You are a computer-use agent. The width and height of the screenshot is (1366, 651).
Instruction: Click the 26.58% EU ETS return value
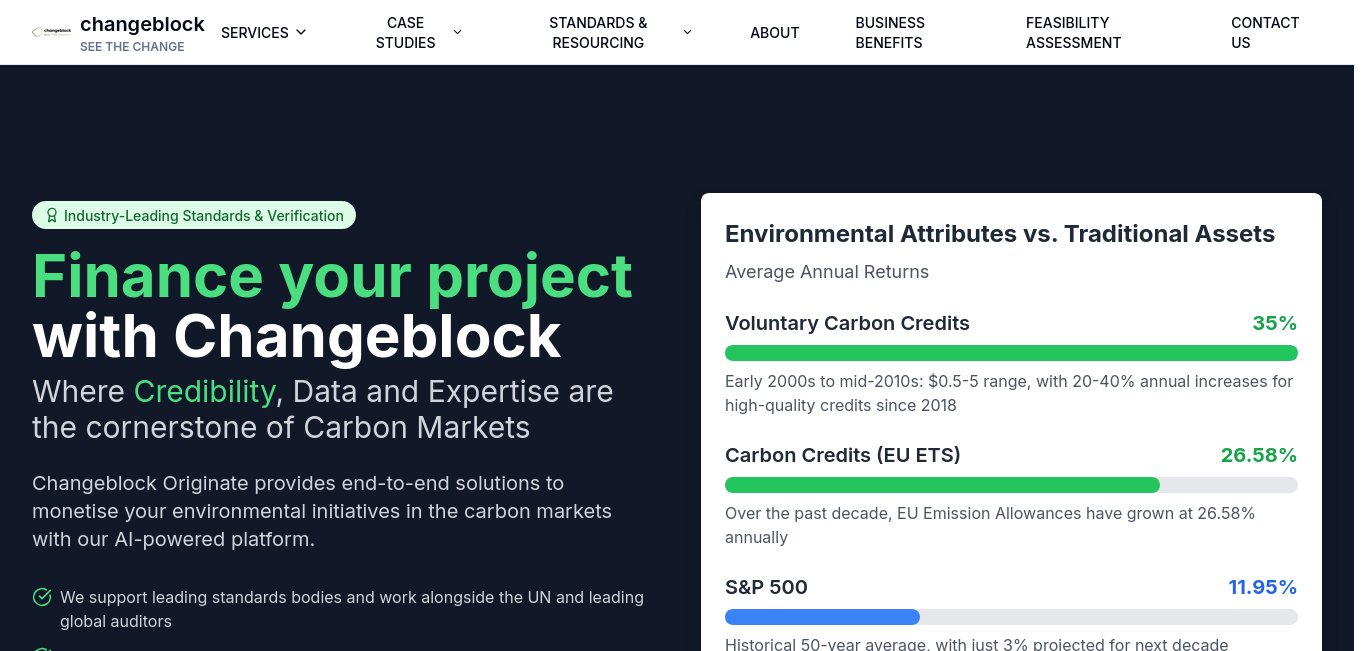click(1258, 455)
